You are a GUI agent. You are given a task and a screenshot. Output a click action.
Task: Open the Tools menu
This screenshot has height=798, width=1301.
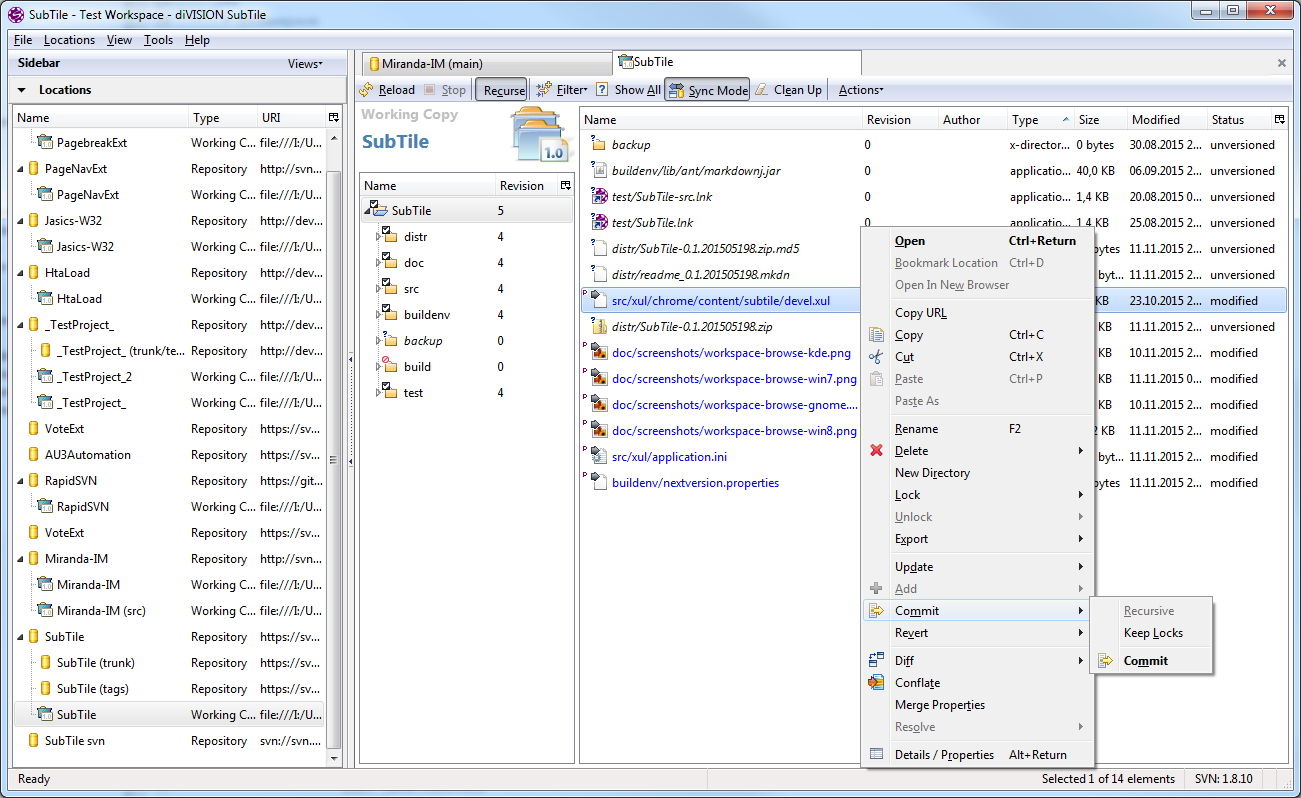tap(157, 39)
